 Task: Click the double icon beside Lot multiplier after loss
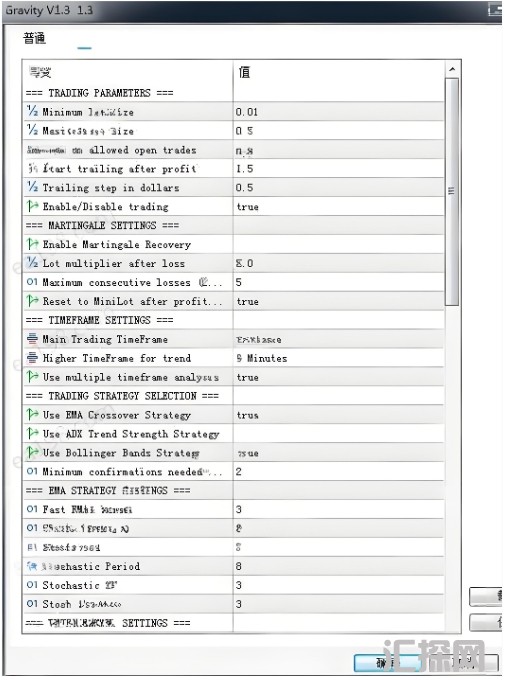33,262
